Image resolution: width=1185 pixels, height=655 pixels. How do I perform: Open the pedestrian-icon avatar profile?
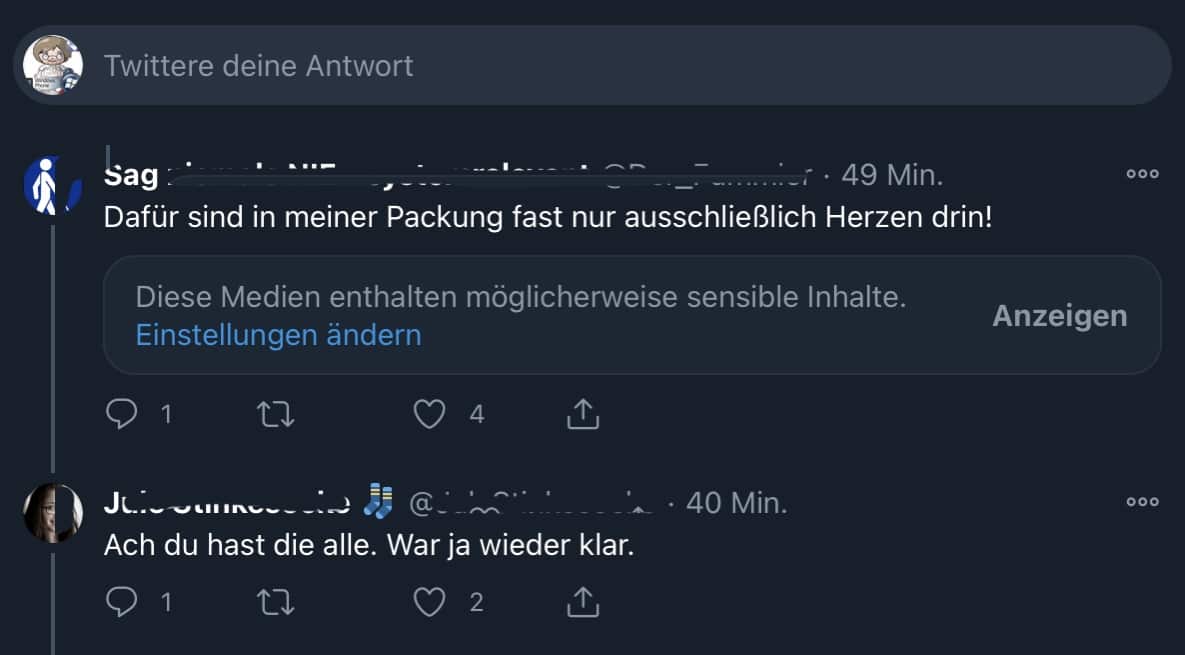[52, 185]
